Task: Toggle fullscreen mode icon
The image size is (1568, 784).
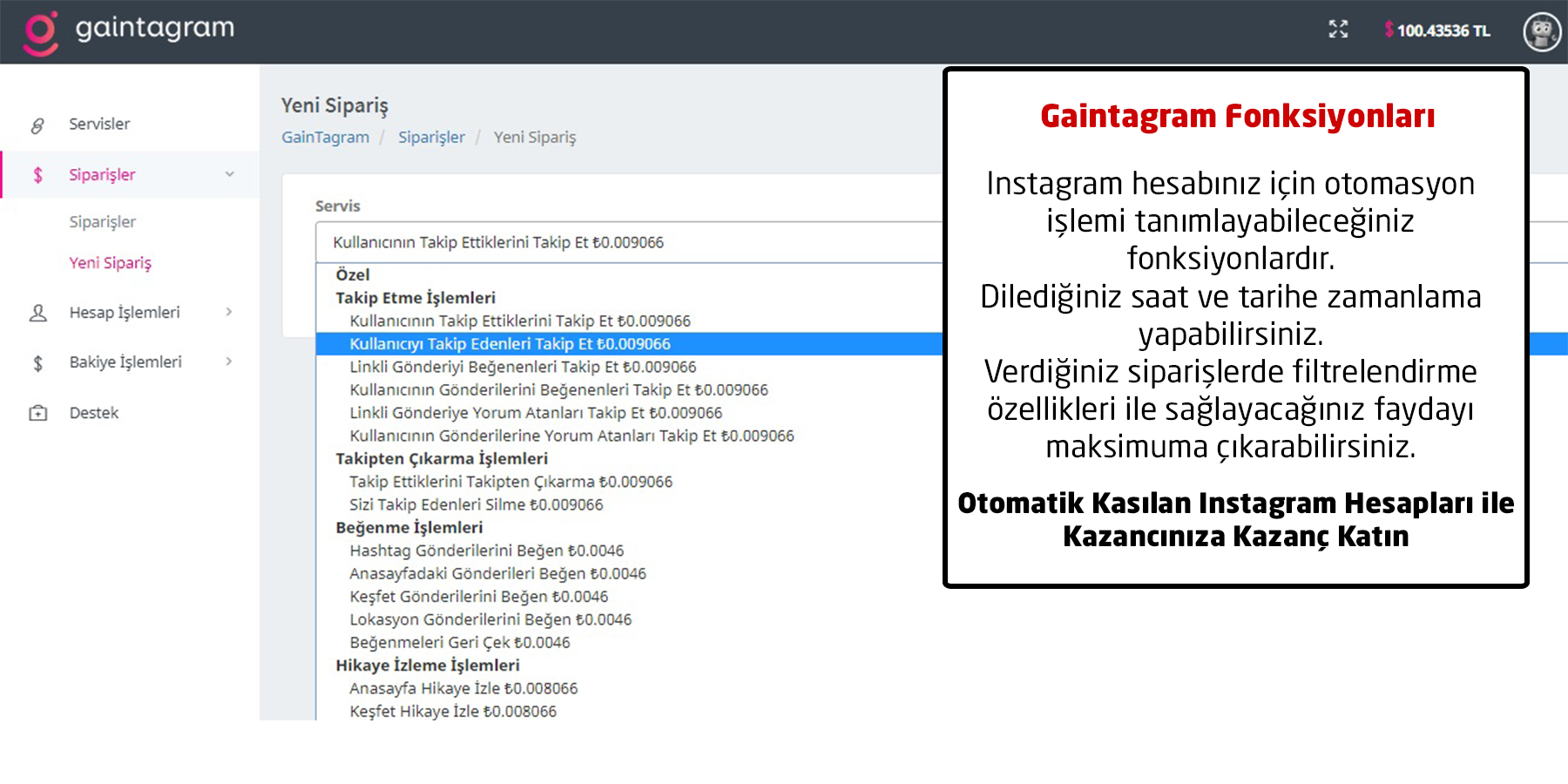Action: click(1338, 30)
